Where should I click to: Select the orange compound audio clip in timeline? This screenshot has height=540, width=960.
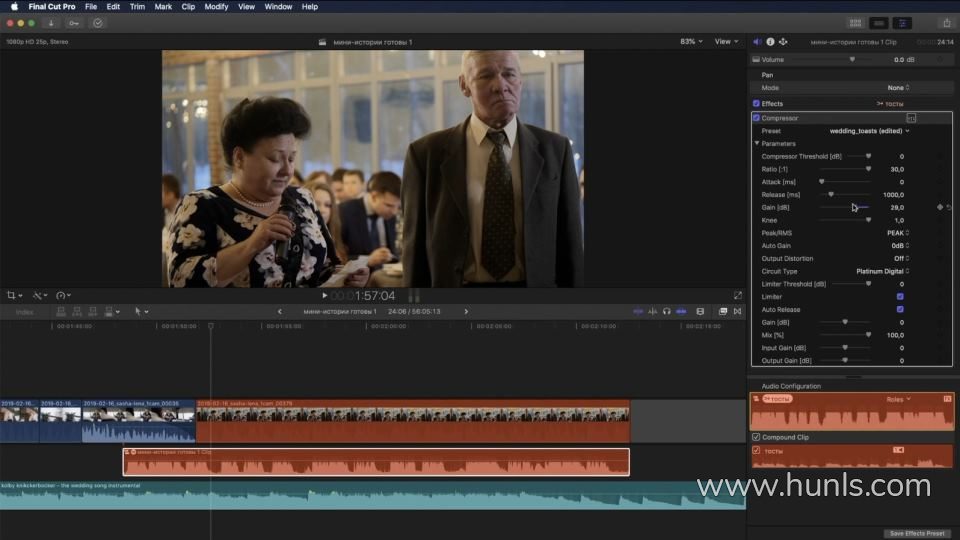(x=376, y=462)
